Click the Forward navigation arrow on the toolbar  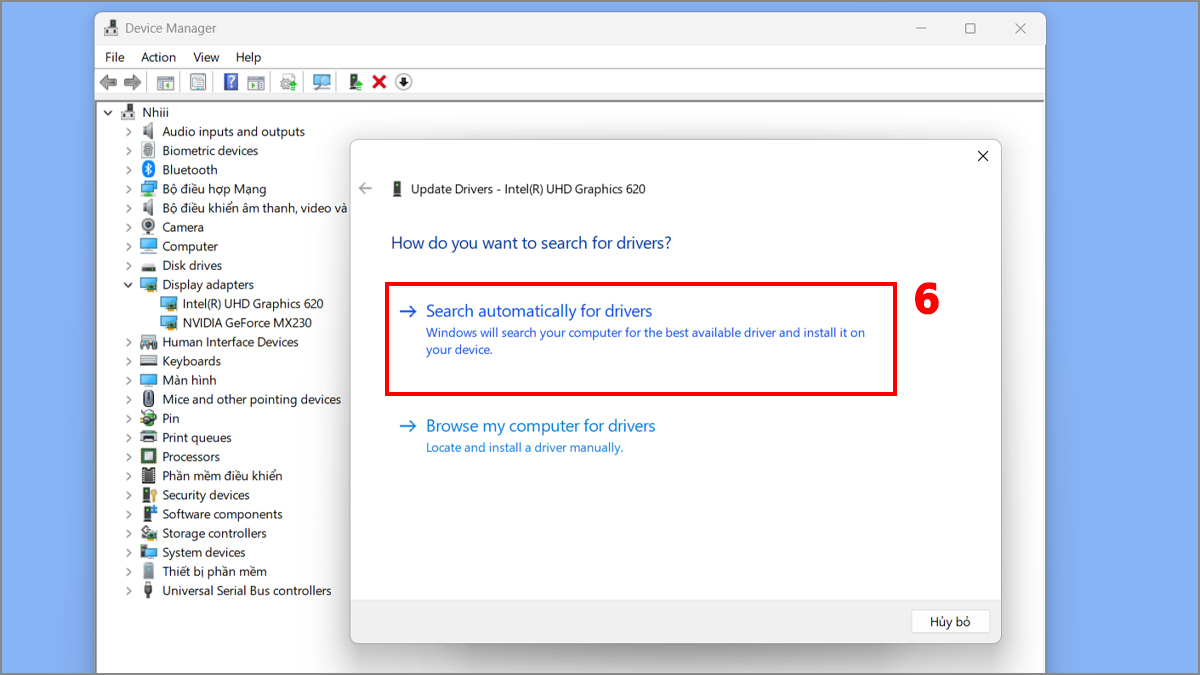click(133, 82)
